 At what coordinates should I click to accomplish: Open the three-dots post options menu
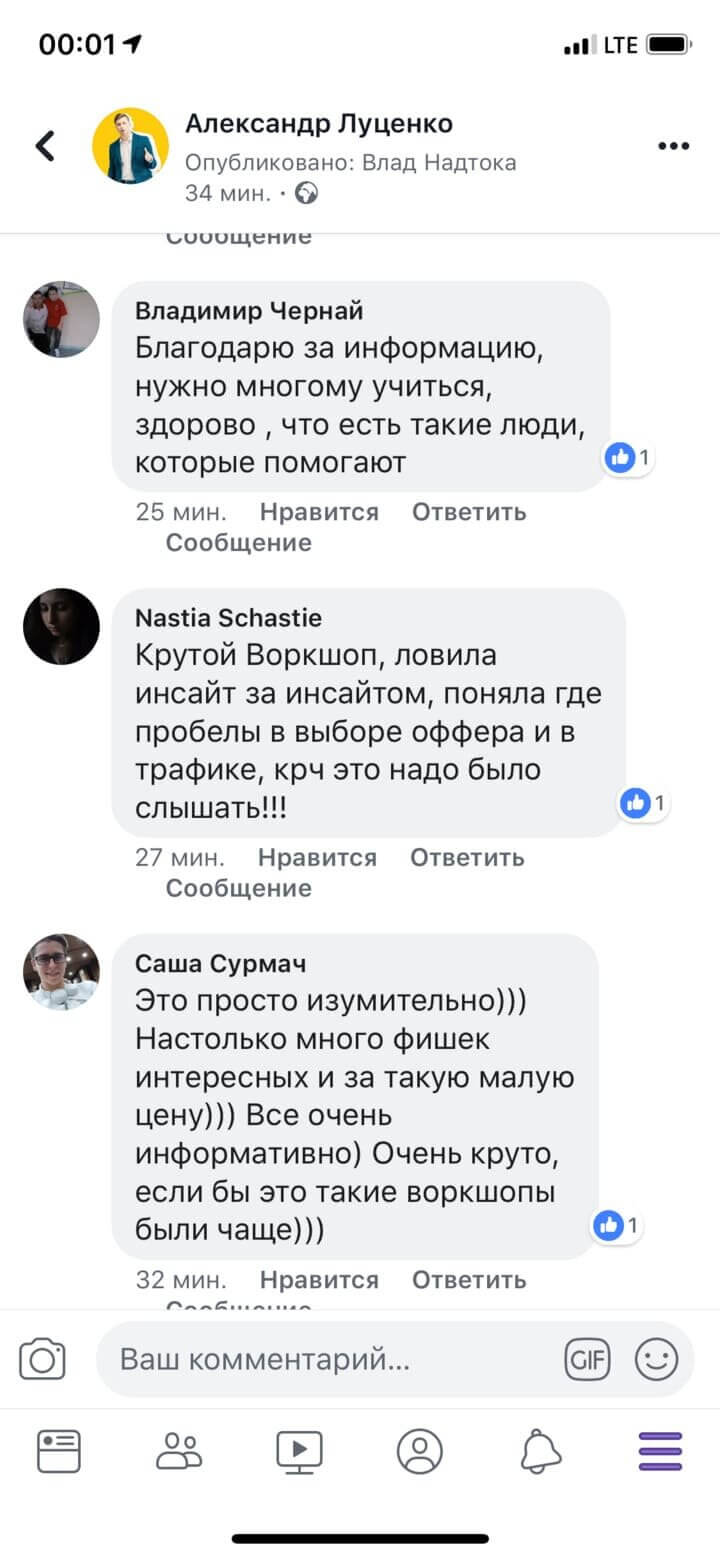tap(673, 146)
